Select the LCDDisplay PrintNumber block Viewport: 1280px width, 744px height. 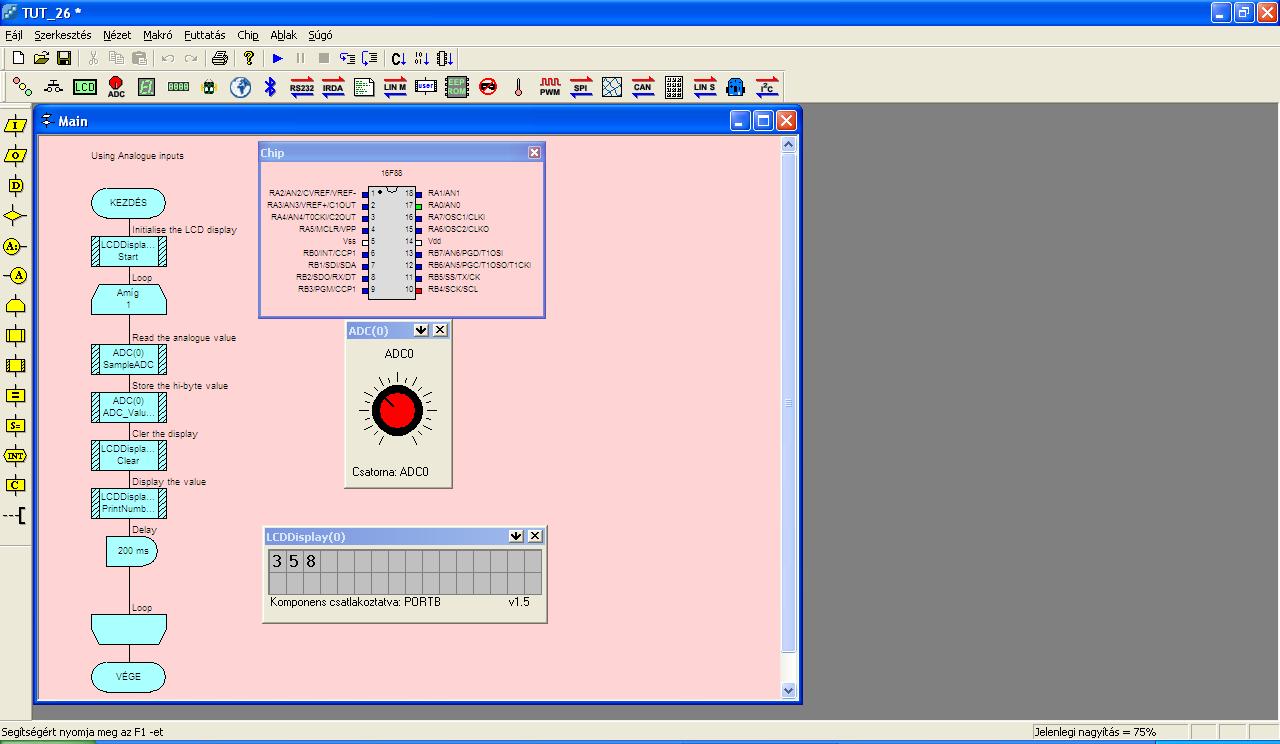click(x=128, y=503)
